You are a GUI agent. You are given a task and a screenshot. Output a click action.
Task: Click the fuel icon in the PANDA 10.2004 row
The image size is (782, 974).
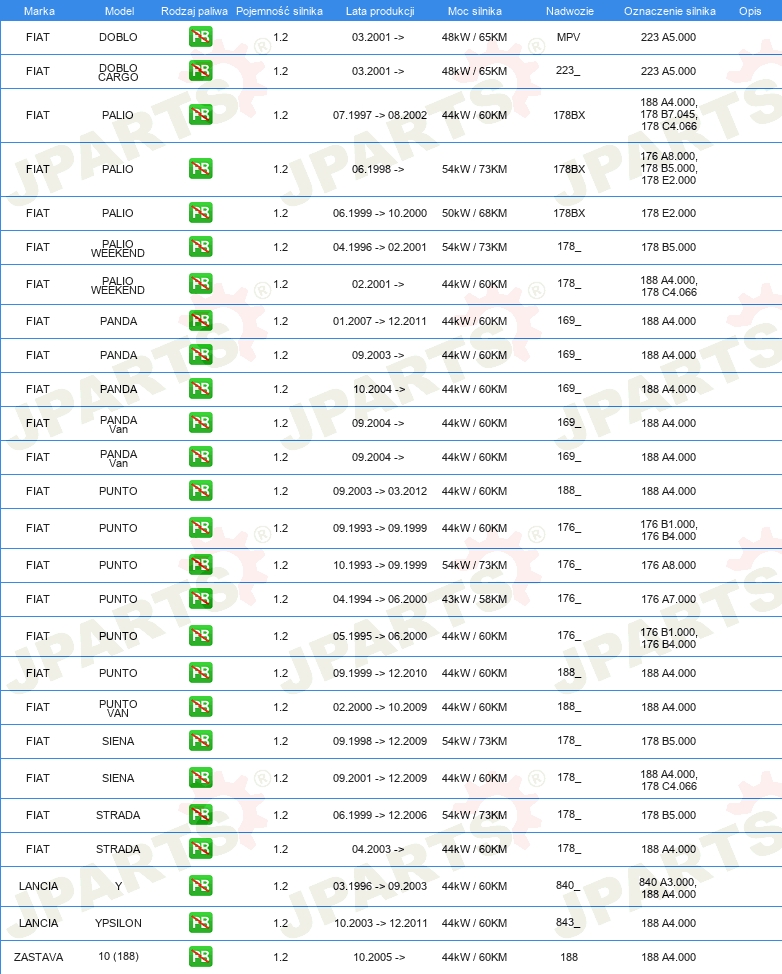tap(201, 389)
